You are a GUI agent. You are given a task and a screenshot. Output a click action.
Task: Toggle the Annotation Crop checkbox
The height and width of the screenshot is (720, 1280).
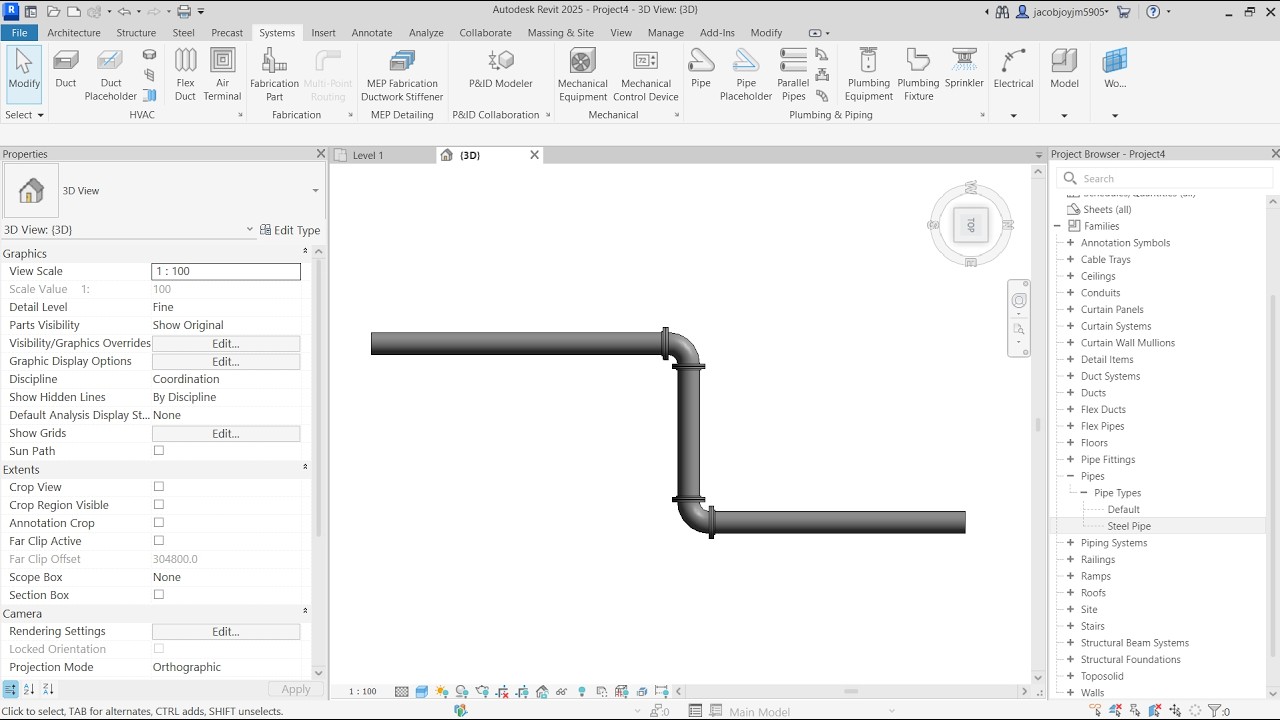click(158, 523)
